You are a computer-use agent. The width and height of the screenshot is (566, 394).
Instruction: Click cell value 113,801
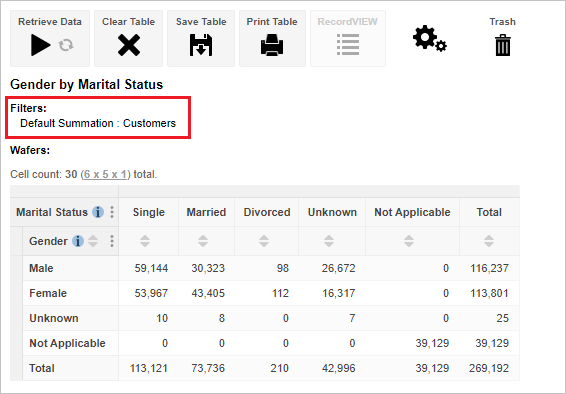[x=489, y=293]
